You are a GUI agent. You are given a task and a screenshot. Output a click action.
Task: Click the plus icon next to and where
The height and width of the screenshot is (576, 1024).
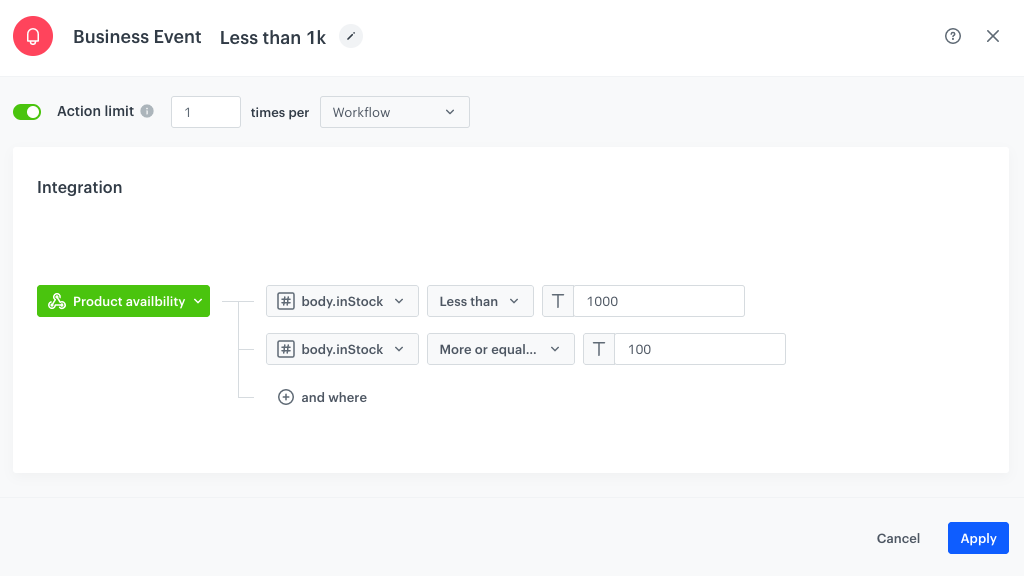point(285,397)
